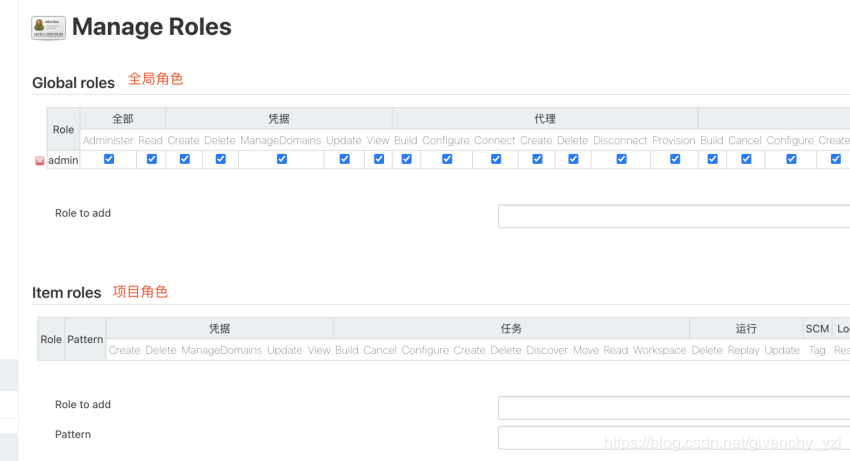This screenshot has height=461, width=850.
Task: Toggle admin's rightmost Create checkbox
Action: pyautogui.click(x=836, y=159)
